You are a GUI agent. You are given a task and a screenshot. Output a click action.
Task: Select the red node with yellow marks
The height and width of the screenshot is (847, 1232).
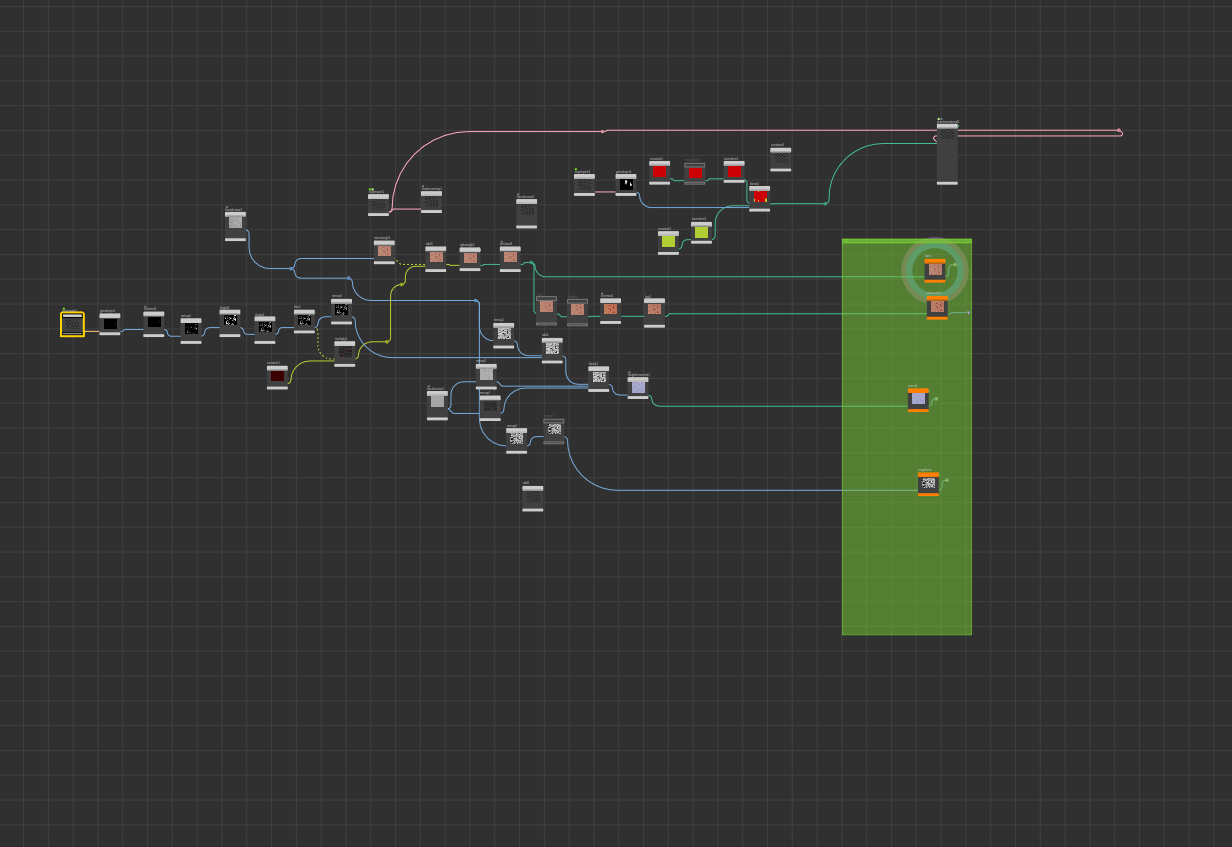(760, 197)
